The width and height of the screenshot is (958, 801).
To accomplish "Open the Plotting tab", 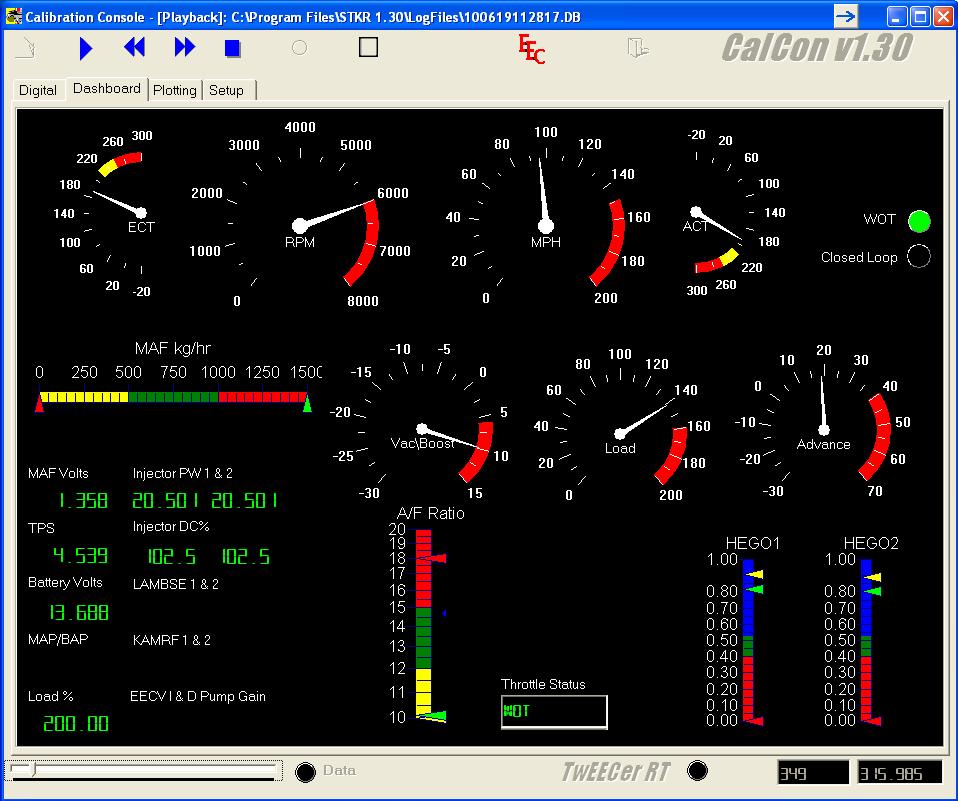I will point(175,90).
